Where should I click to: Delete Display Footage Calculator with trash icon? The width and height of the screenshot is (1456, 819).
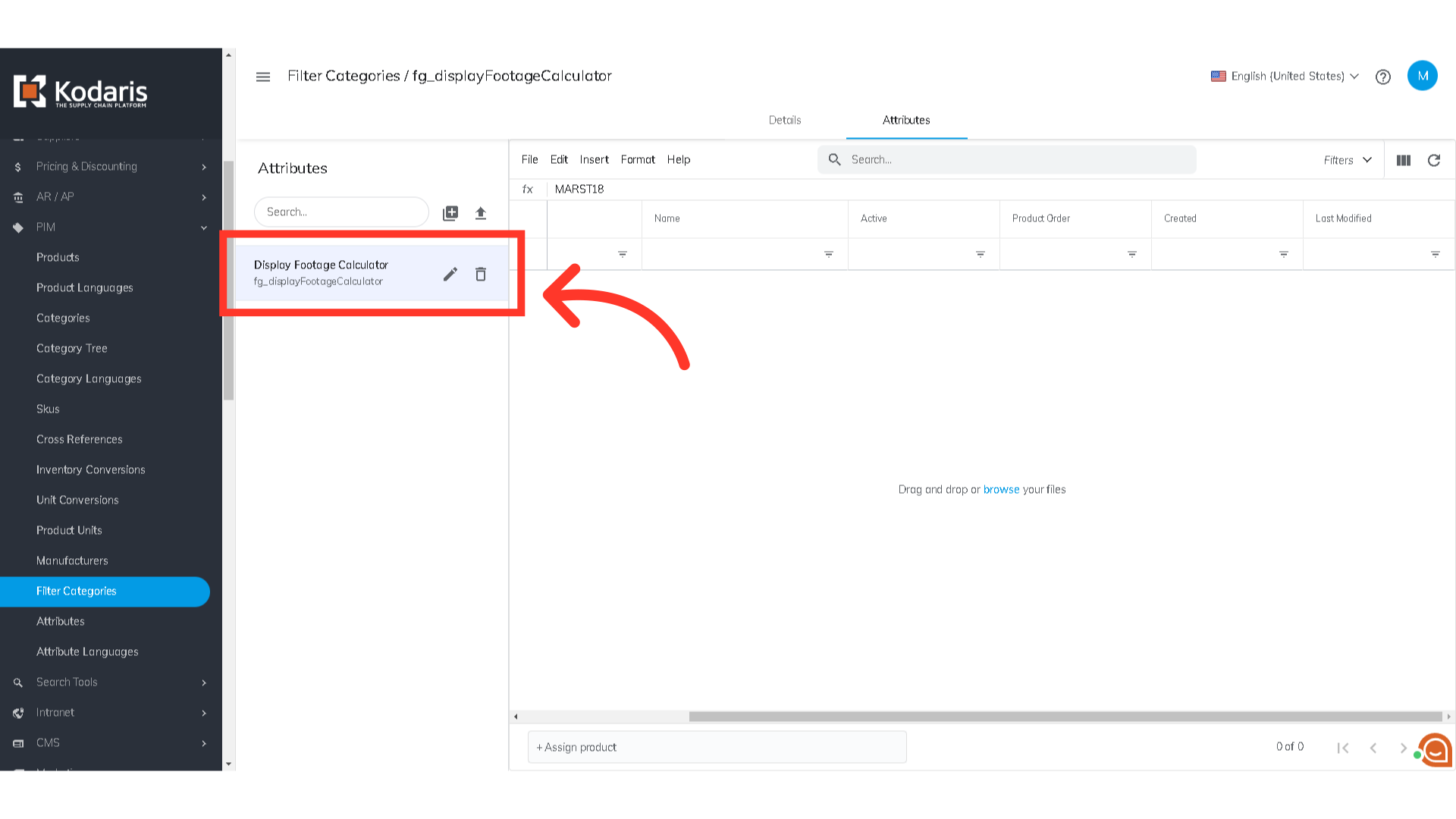click(x=481, y=274)
